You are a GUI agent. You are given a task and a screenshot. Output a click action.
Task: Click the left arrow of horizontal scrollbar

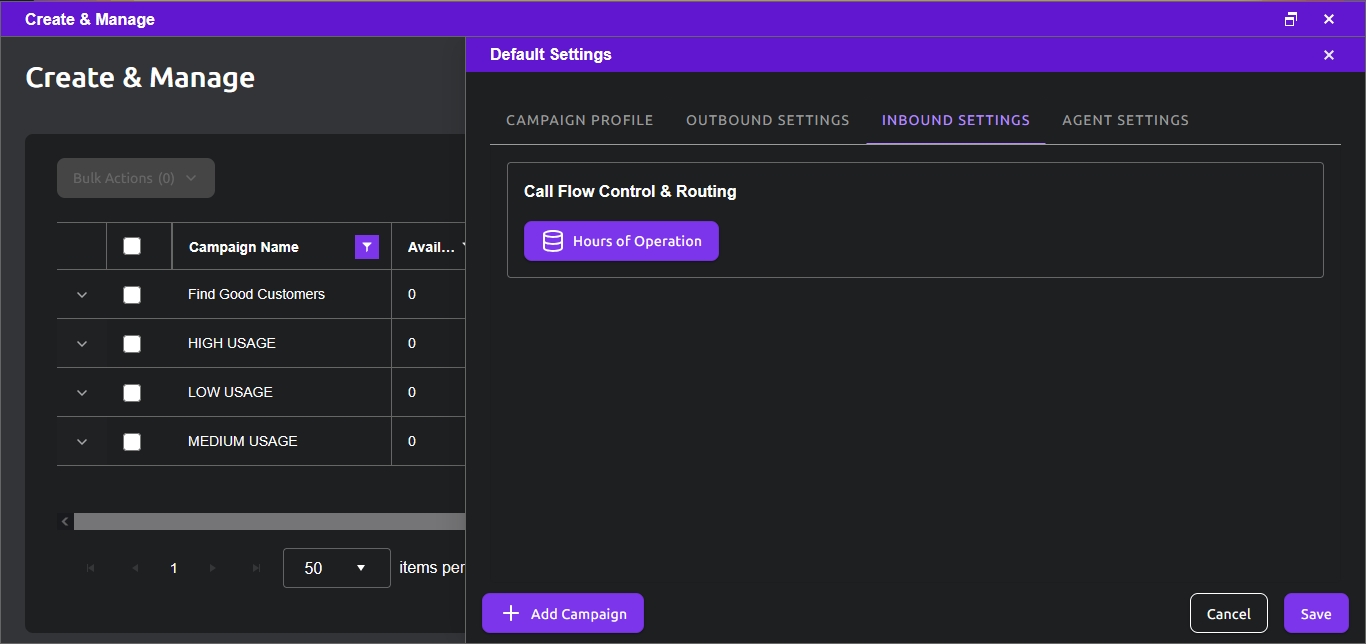pyautogui.click(x=65, y=521)
